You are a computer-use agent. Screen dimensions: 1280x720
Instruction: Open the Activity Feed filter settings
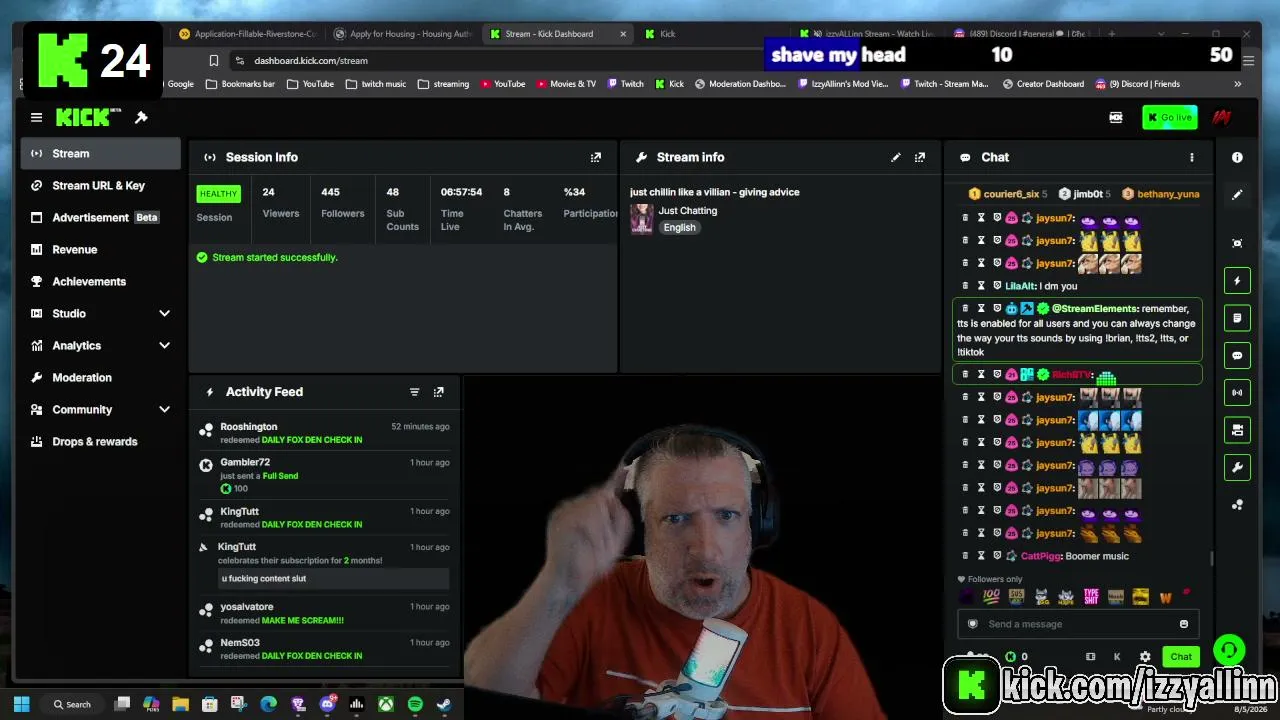pyautogui.click(x=414, y=392)
